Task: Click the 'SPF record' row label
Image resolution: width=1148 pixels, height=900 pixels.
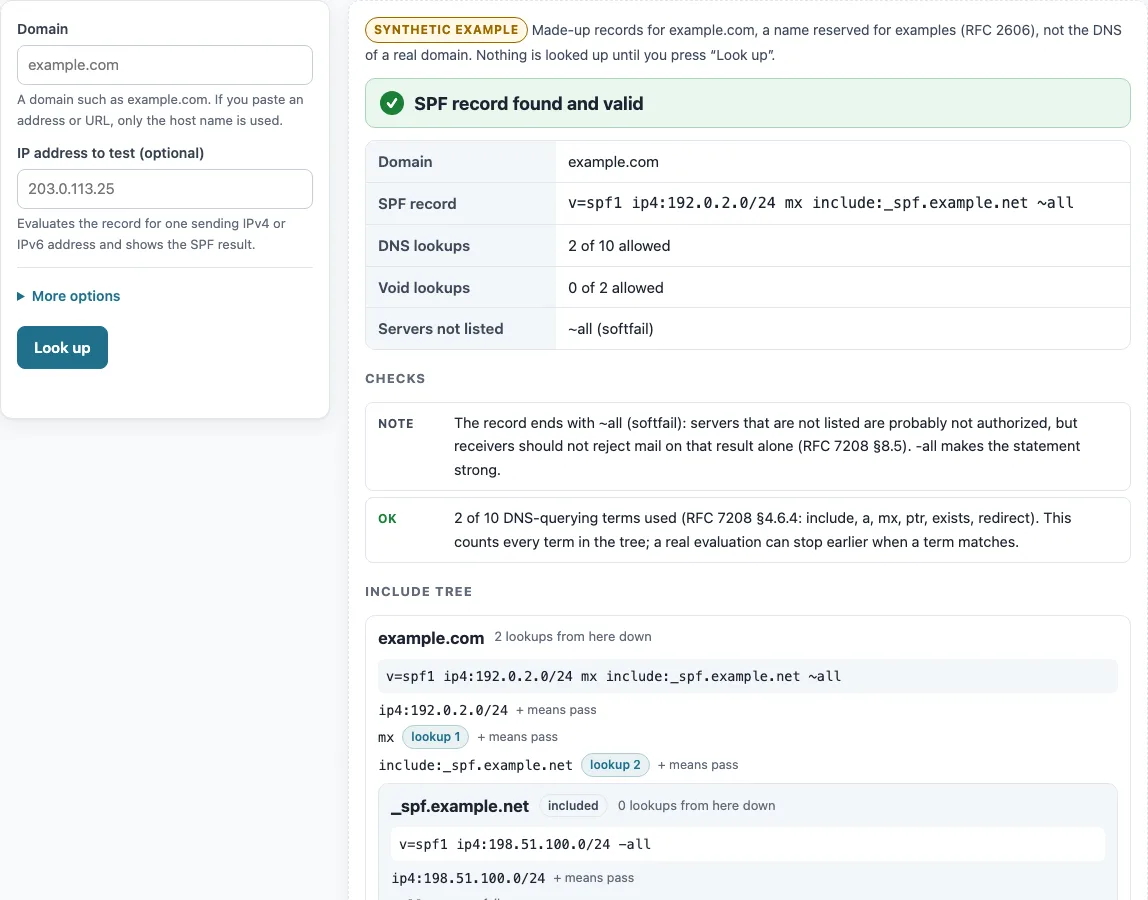Action: coord(417,204)
